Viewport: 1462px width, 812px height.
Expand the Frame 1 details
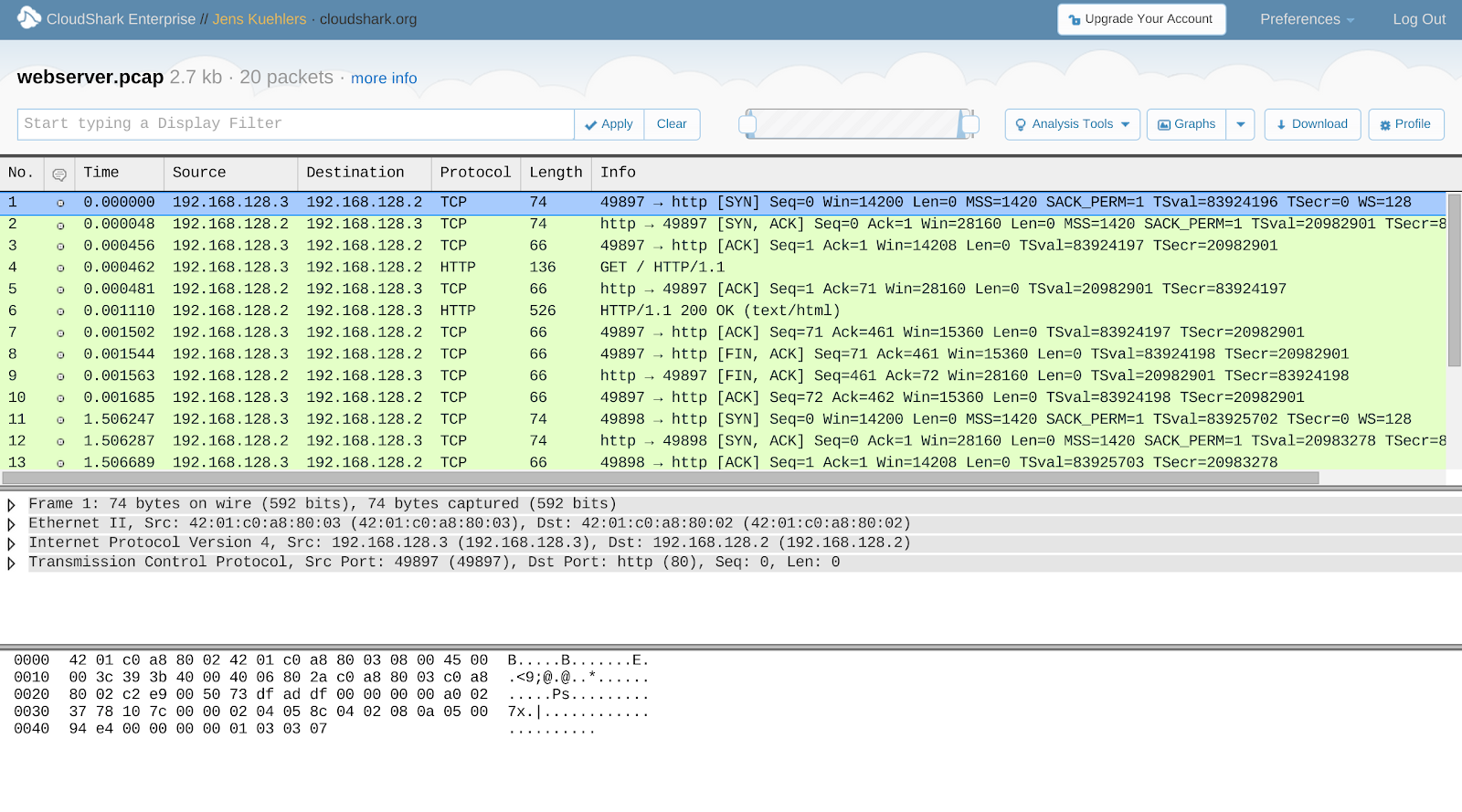pyautogui.click(x=11, y=504)
